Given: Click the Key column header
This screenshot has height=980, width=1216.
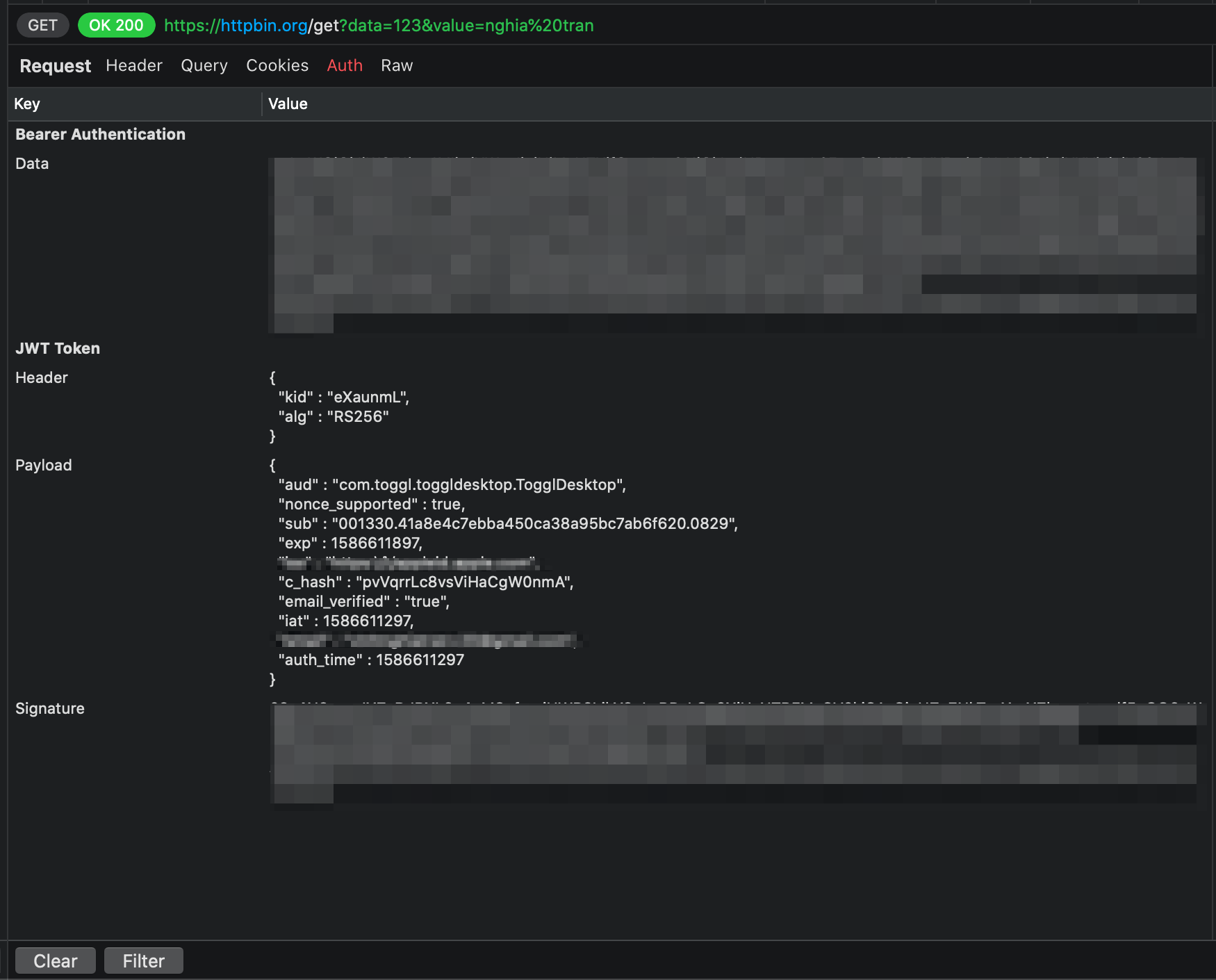Looking at the screenshot, I should coord(28,104).
